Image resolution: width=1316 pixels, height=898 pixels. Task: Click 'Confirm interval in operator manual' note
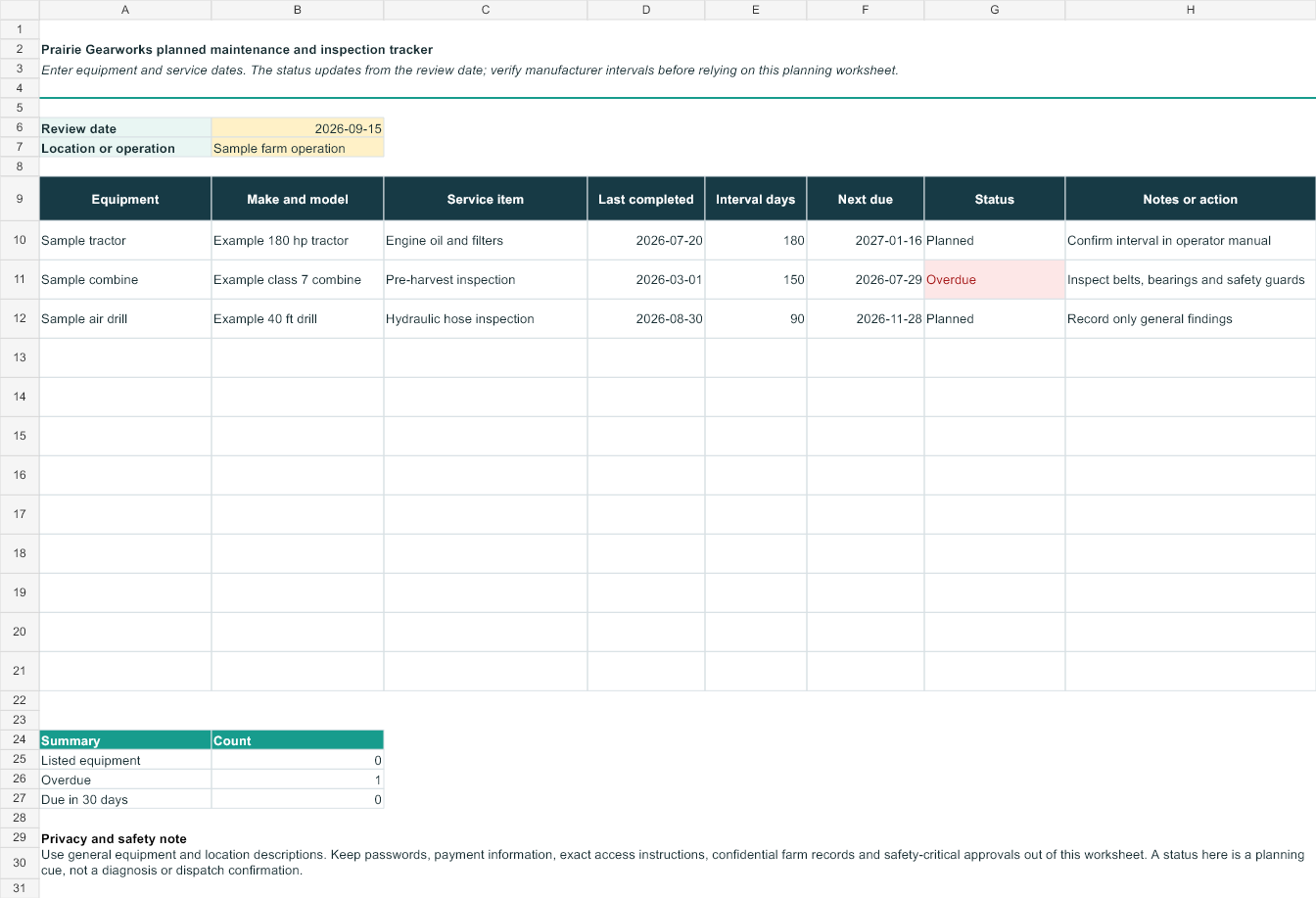[x=1191, y=240]
